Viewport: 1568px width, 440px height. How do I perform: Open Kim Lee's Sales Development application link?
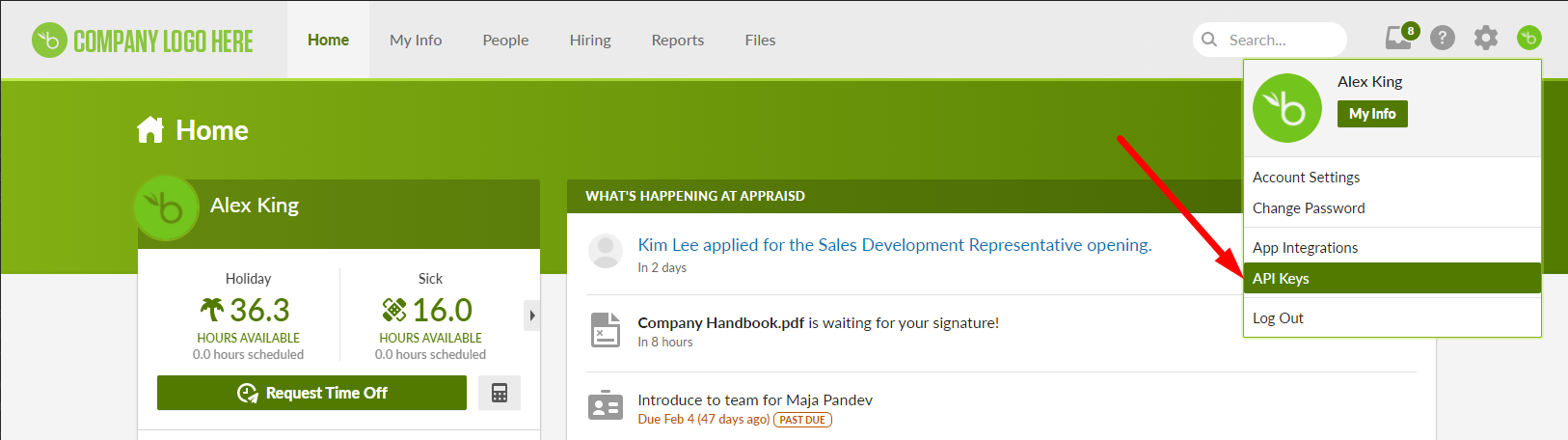coord(895,244)
